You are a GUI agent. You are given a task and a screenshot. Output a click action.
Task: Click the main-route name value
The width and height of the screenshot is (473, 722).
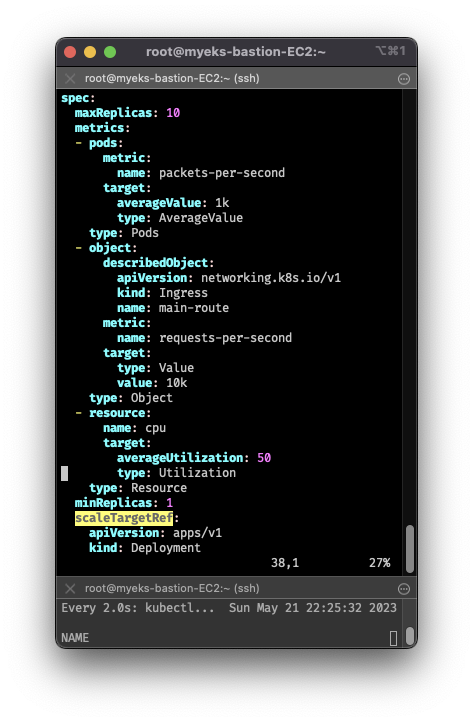coord(194,308)
